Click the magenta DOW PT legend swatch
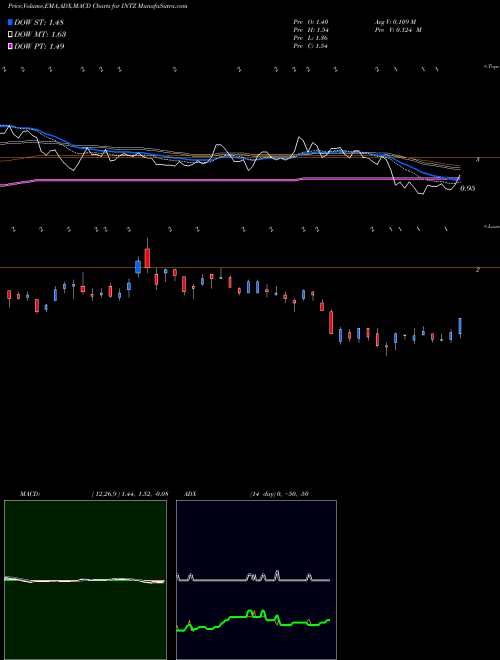Viewport: 500px width, 660px height. tap(10, 46)
